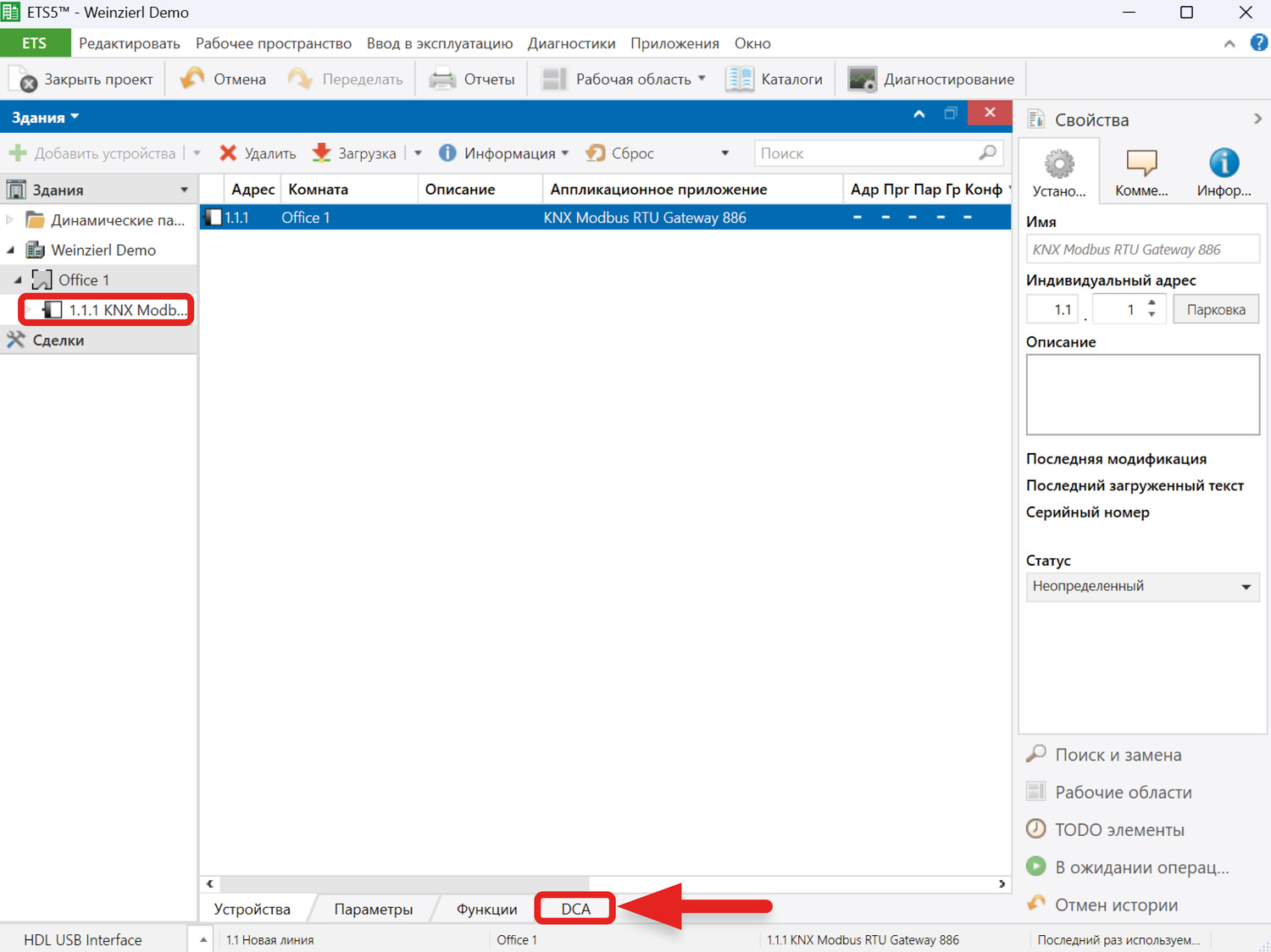Switch to the DCA tab
The image size is (1271, 952).
[x=575, y=909]
